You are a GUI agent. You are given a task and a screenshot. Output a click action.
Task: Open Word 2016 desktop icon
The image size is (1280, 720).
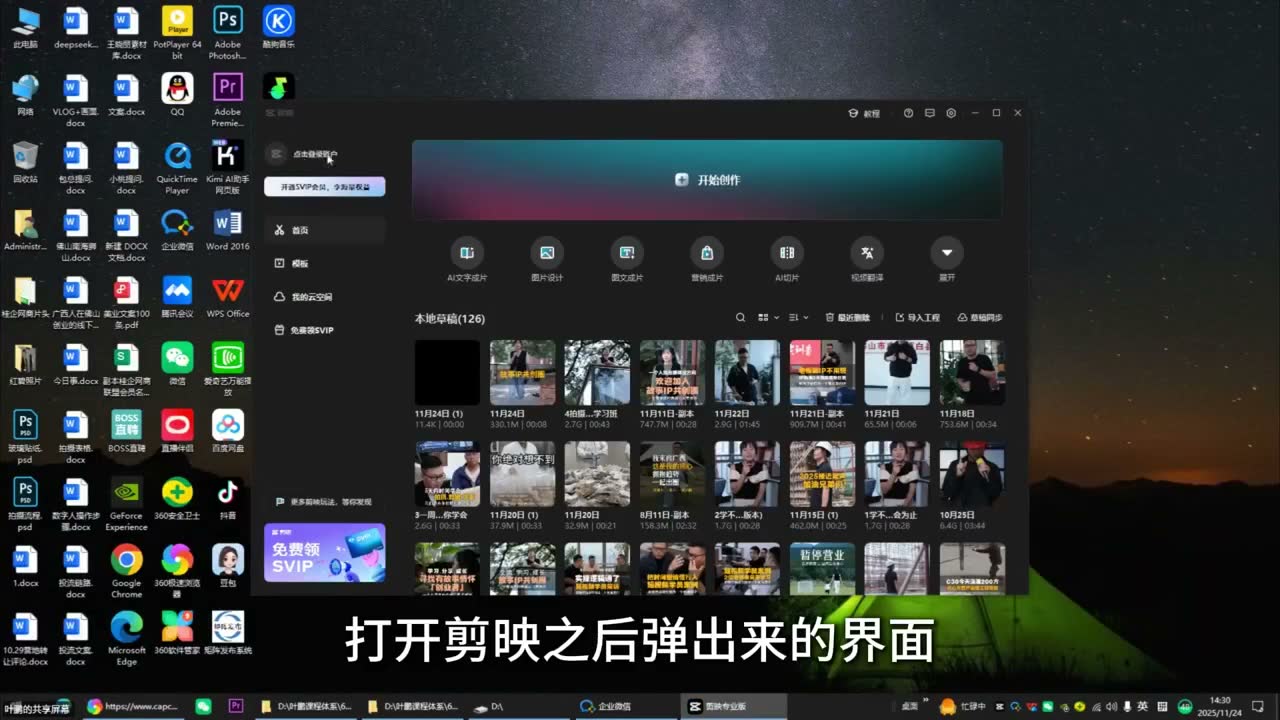pos(227,229)
